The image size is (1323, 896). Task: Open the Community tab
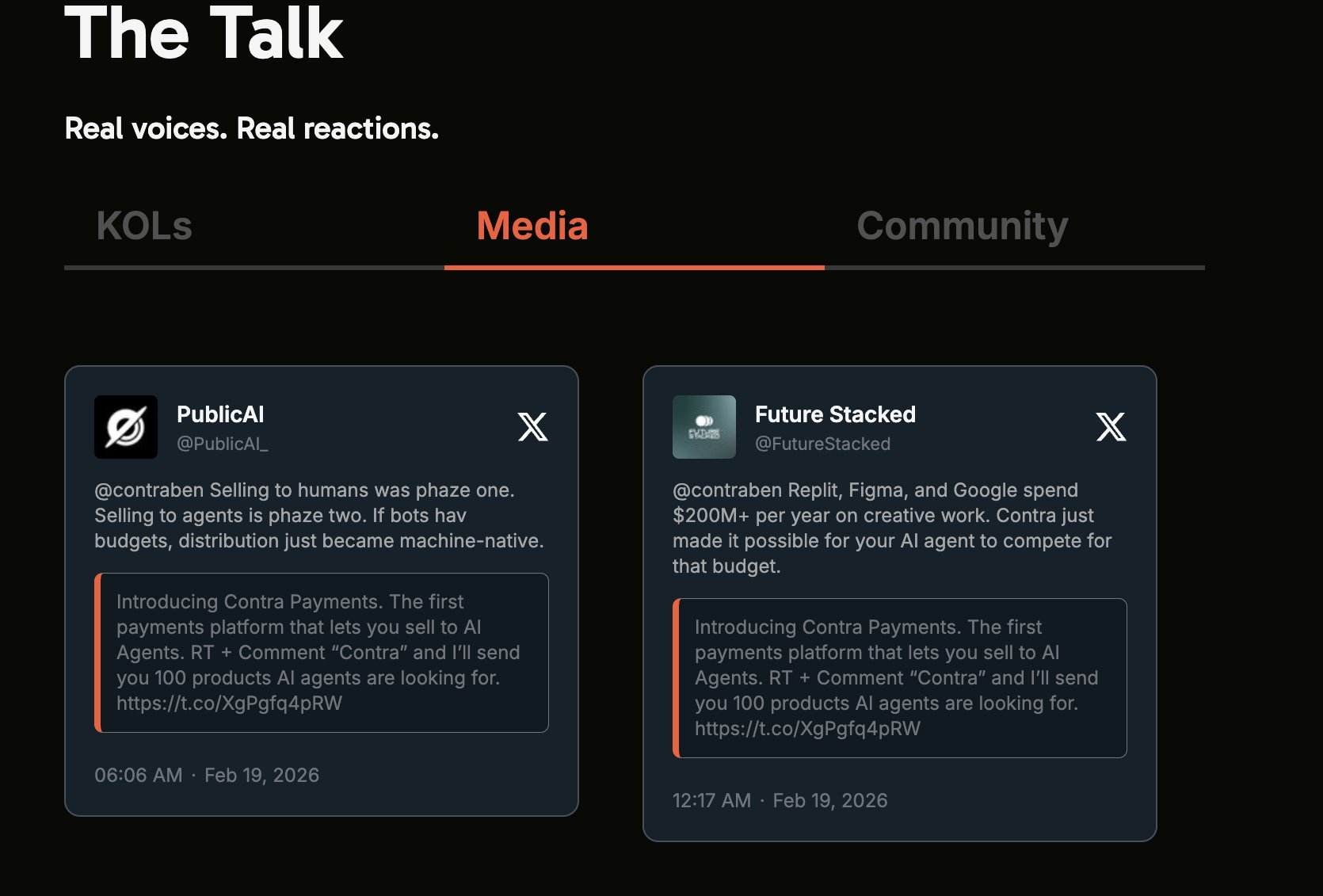(x=962, y=227)
